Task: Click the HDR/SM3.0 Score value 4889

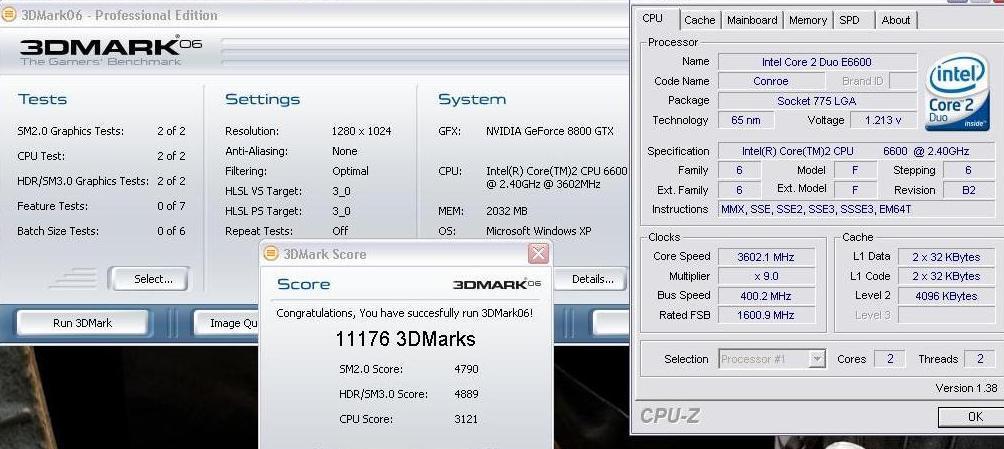Action: [x=466, y=394]
